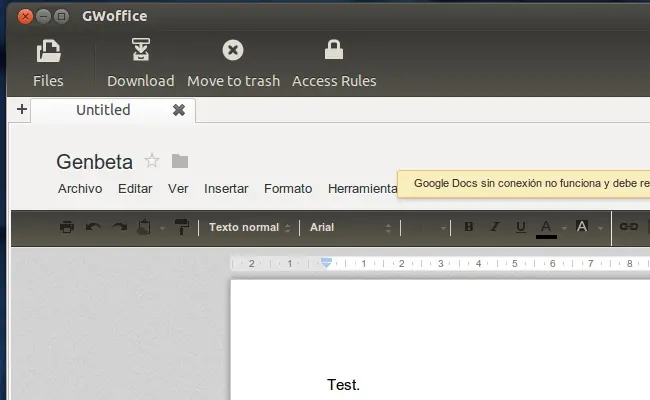Click the text highlight color button
The image size is (650, 400).
click(x=582, y=226)
